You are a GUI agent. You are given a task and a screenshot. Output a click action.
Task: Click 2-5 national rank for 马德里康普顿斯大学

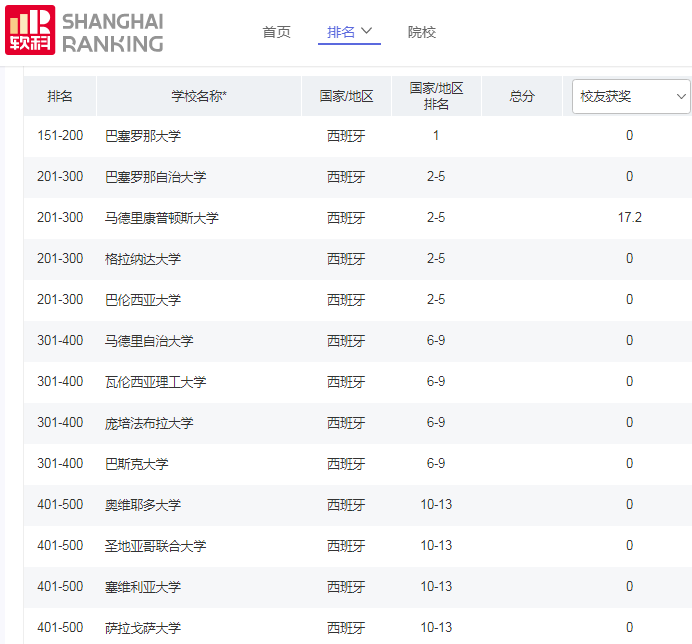point(436,217)
